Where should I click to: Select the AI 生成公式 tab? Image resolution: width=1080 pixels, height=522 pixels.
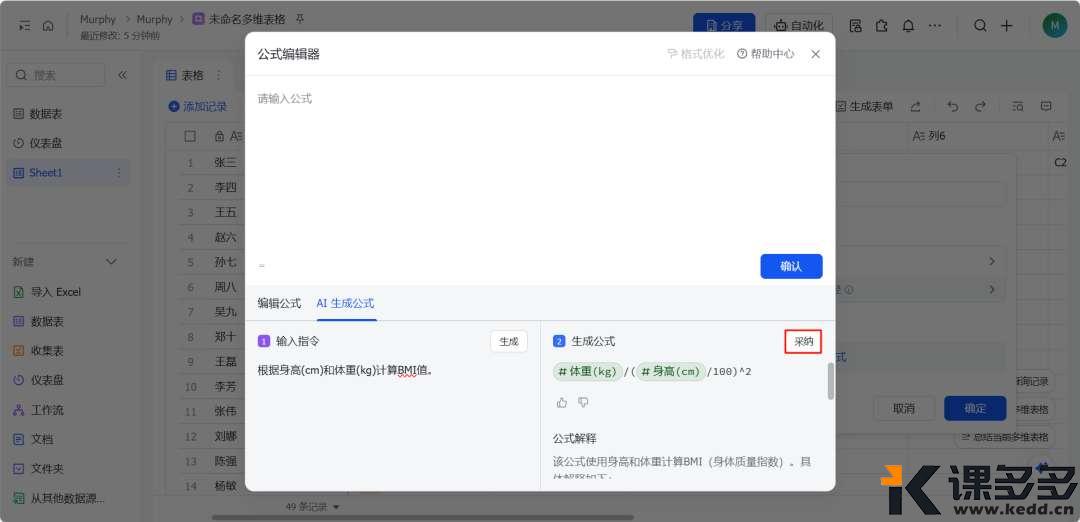[x=346, y=303]
